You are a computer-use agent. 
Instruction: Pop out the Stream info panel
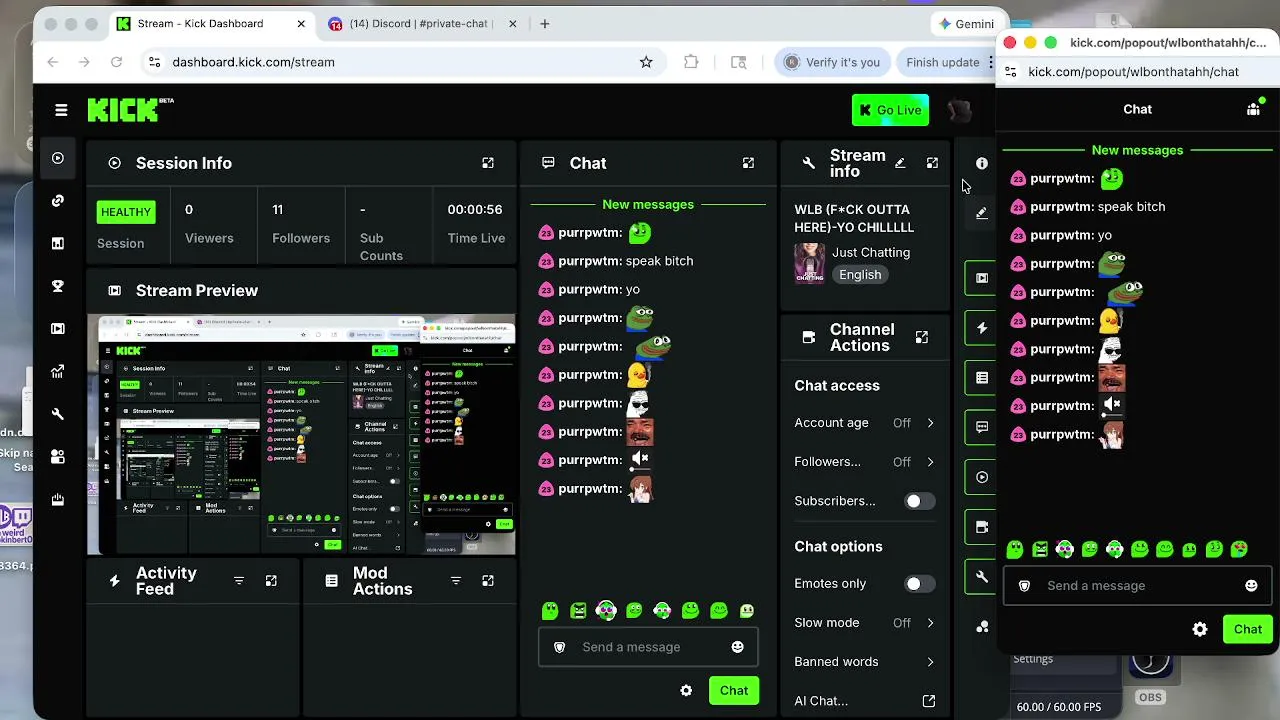pos(932,163)
